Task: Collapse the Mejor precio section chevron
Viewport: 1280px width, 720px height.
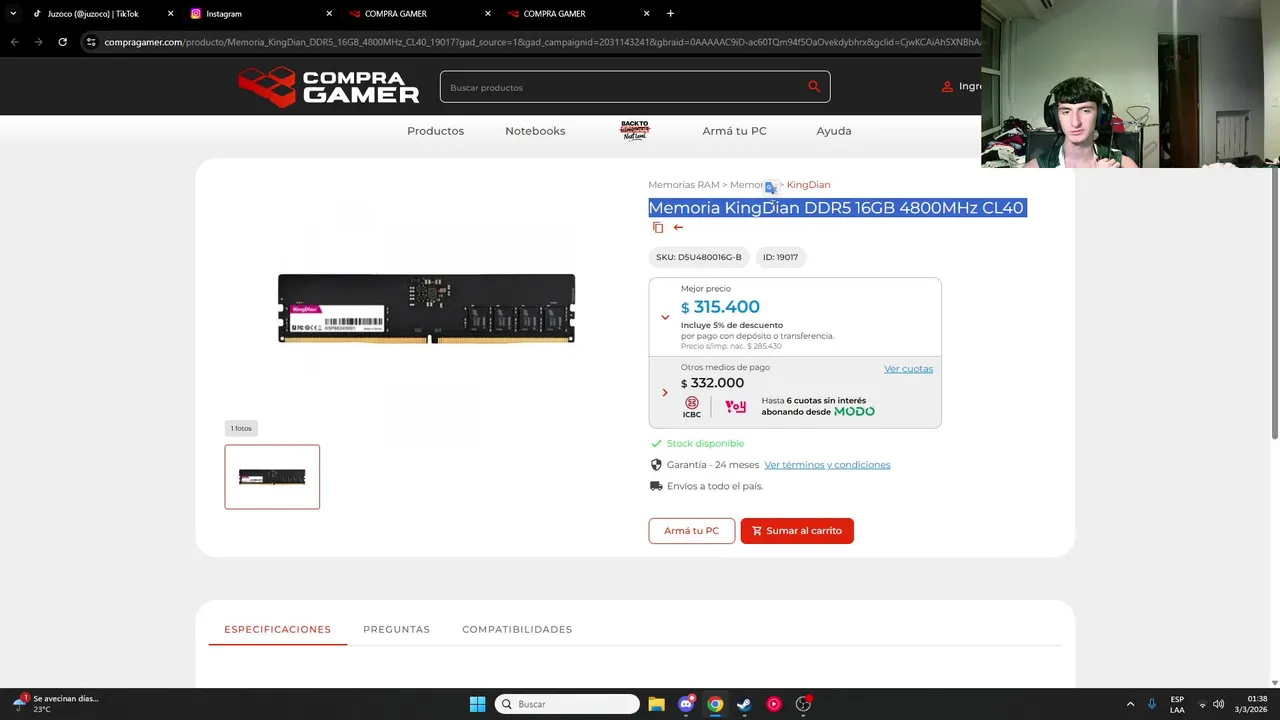Action: pos(665,317)
